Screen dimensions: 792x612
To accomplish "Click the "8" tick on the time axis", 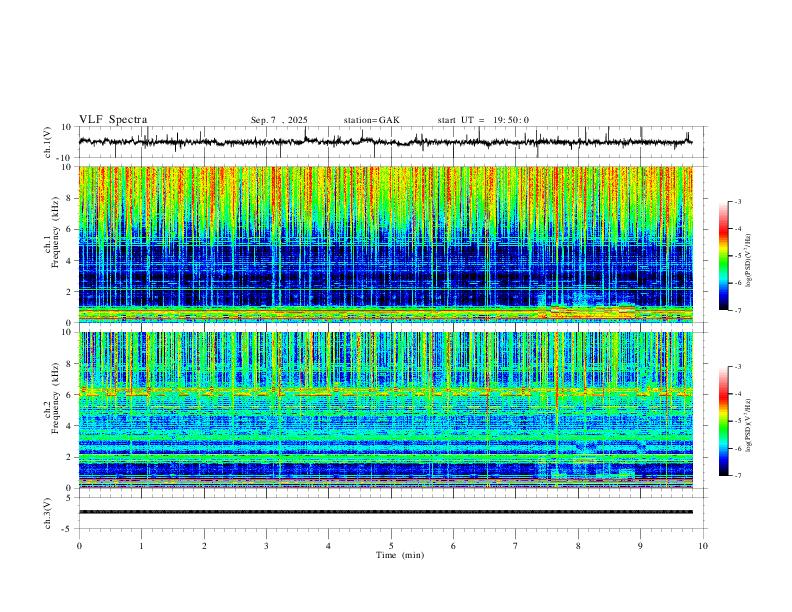I will 578,546.
